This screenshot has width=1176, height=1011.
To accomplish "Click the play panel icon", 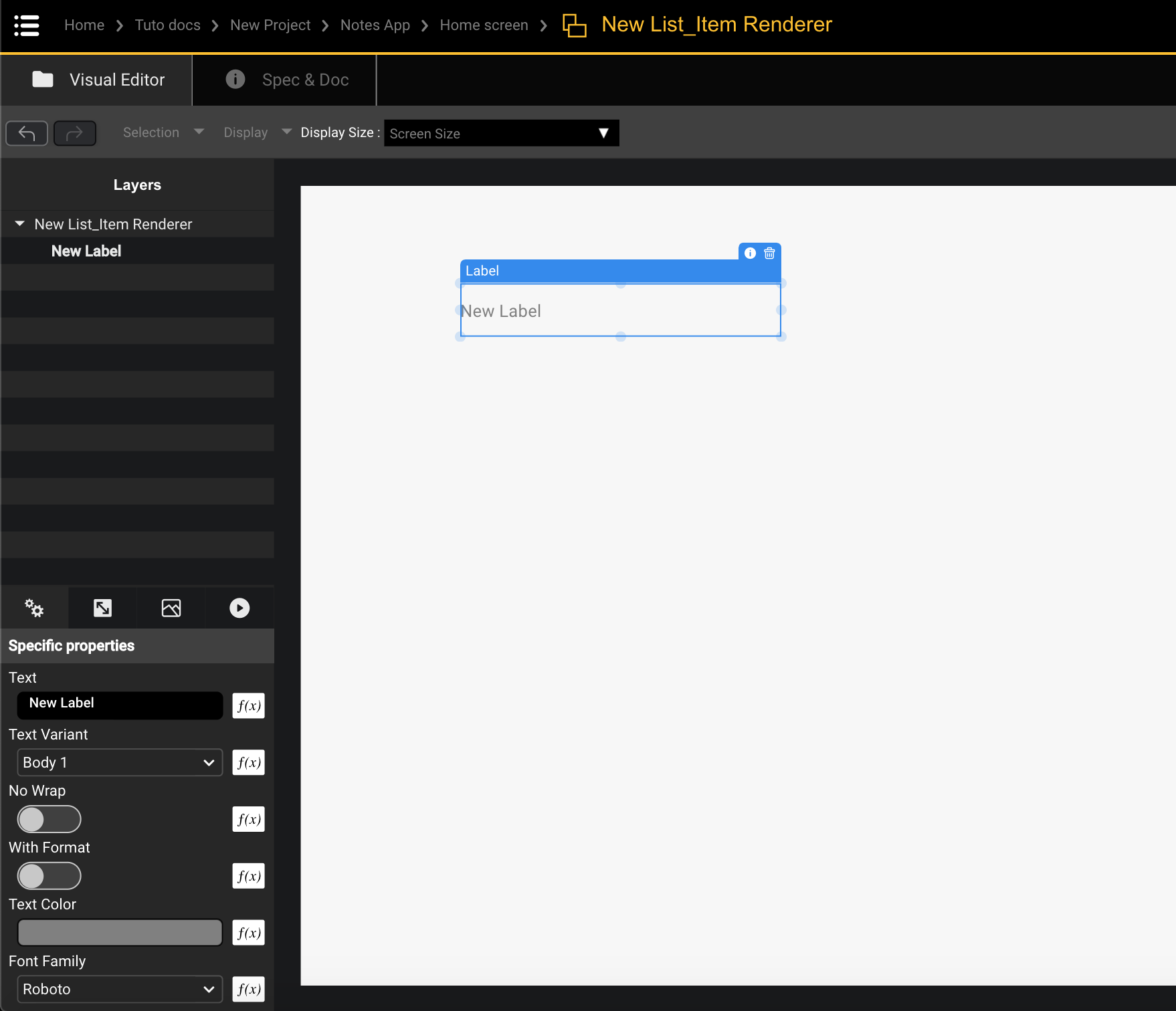I will pos(239,608).
